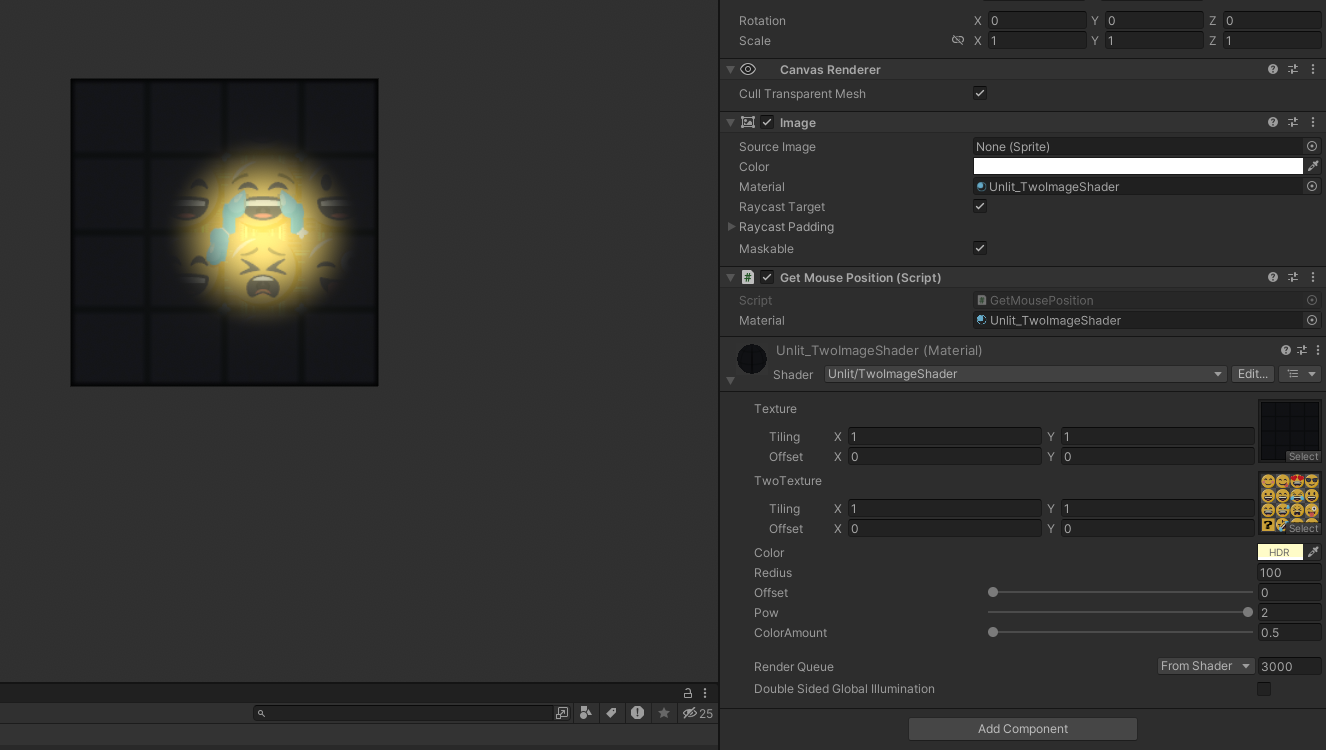1326x750 pixels.
Task: Open Project panel three-dot options menu
Action: coord(705,693)
